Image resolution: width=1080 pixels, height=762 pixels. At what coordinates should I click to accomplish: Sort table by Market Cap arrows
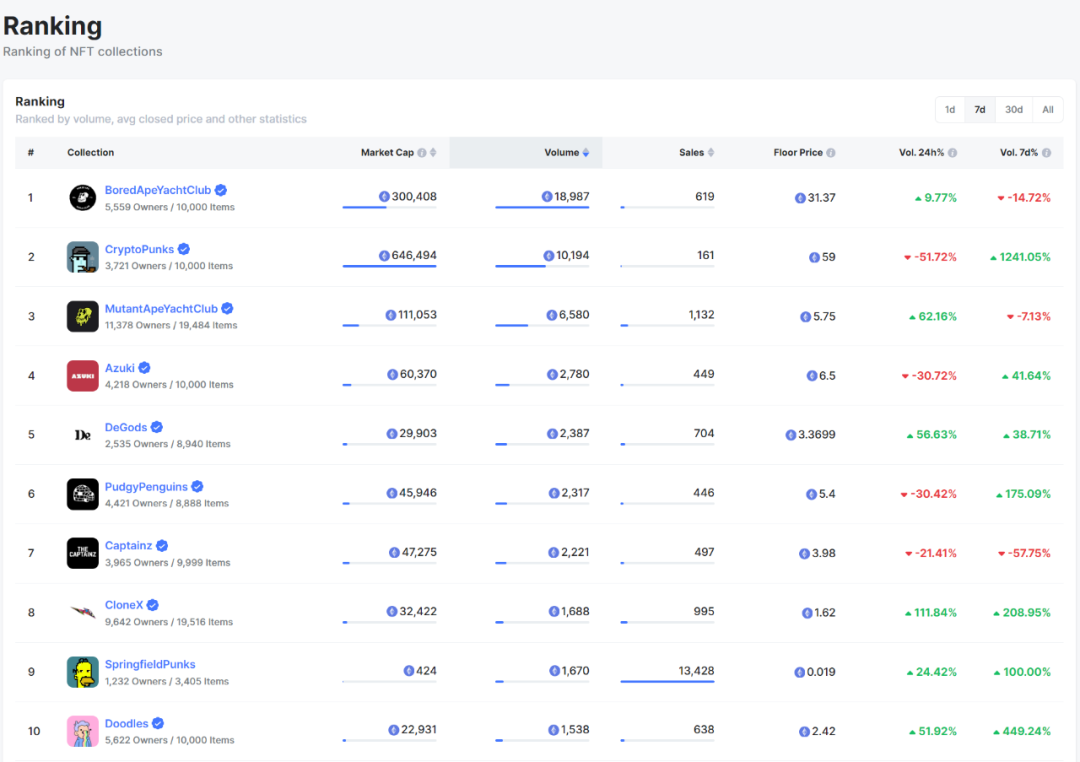click(x=433, y=153)
